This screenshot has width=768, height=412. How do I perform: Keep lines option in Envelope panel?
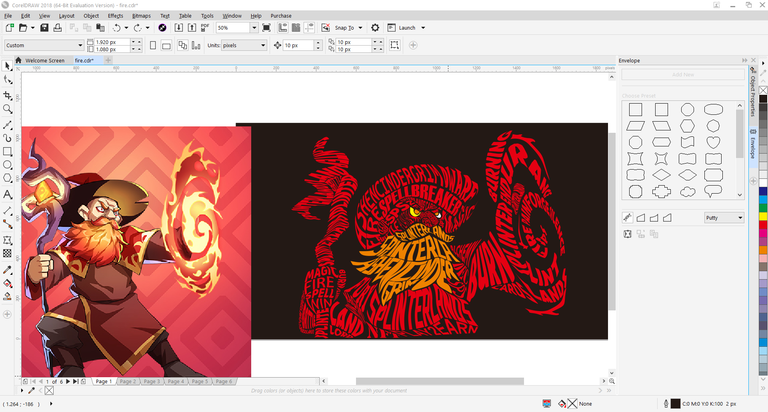pyautogui.click(x=627, y=234)
